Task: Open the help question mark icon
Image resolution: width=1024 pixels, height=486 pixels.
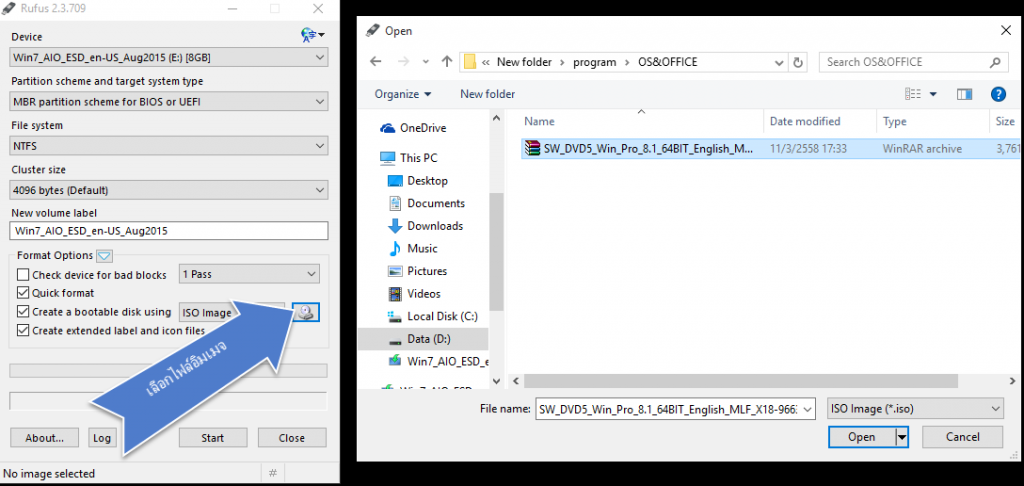Action: 997,94
